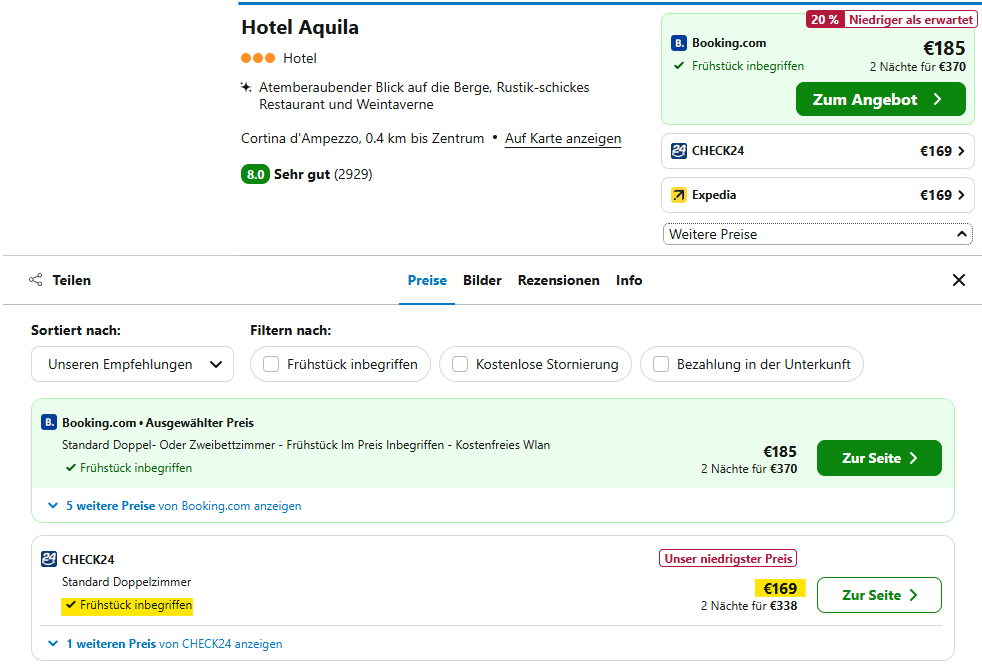Enable the Kostenlose Stornierung filter

pos(460,364)
